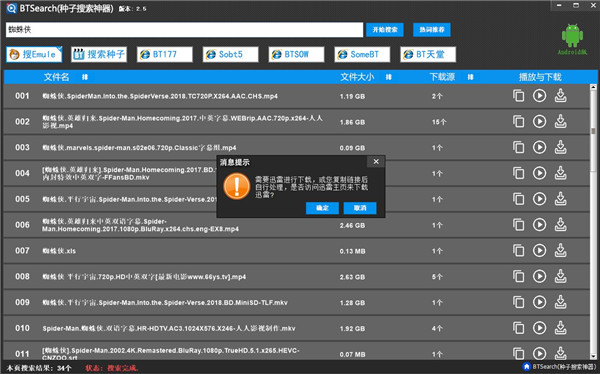Viewport: 600px width, 374px height.
Task: Play row 010 HR-HDTV mkv
Action: click(540, 328)
